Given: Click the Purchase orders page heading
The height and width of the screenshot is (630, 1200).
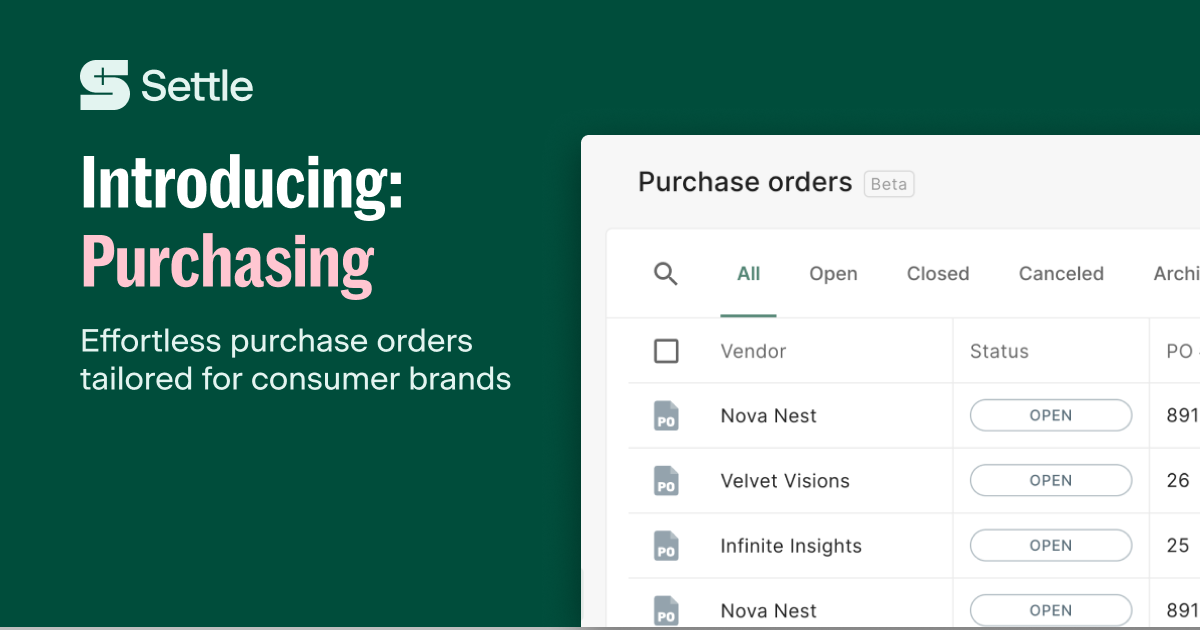Looking at the screenshot, I should click(745, 182).
